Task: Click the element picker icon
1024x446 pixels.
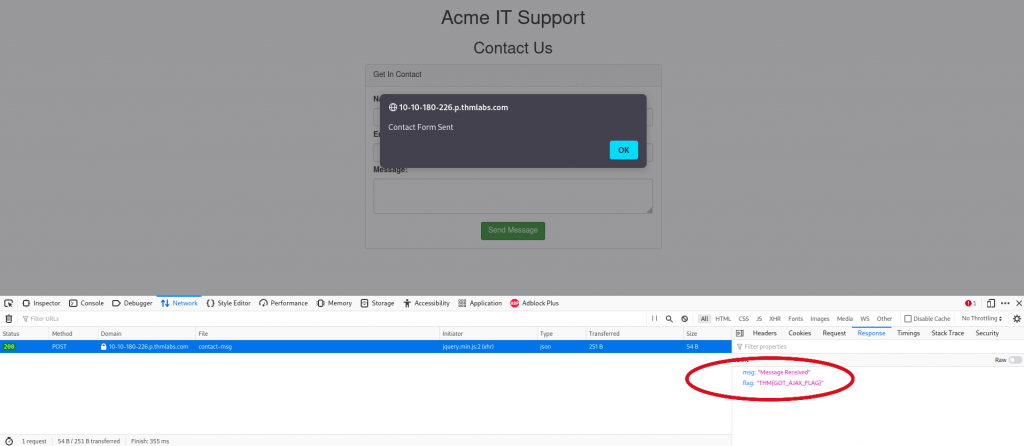Action: [x=8, y=303]
